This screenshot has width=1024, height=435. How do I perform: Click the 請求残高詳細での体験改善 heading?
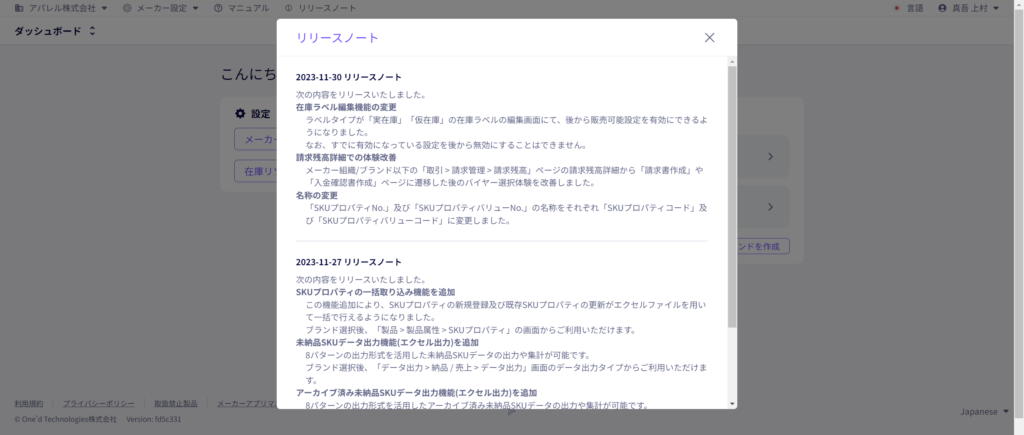pos(346,157)
